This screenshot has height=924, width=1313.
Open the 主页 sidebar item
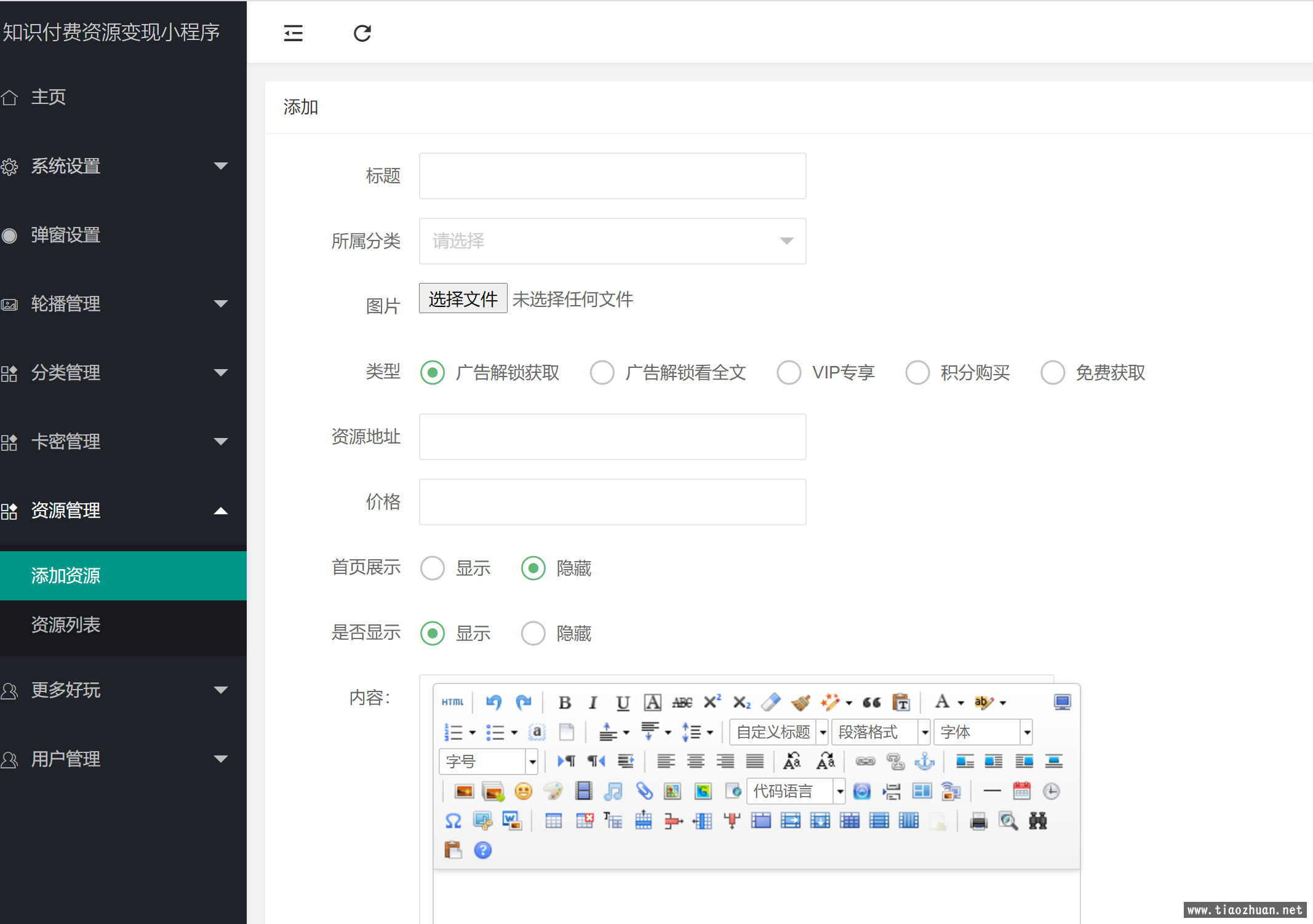123,97
